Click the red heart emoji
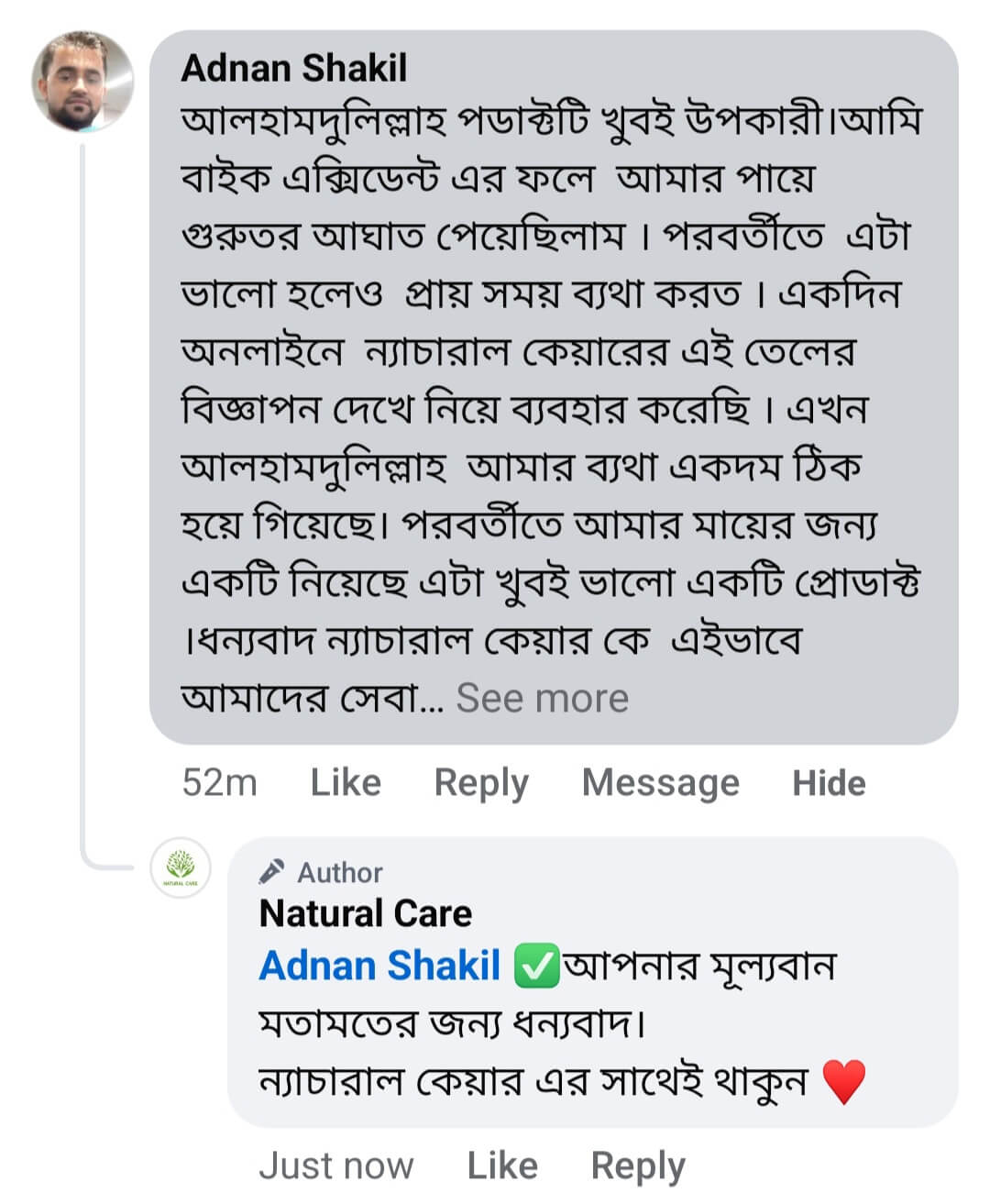The width and height of the screenshot is (990, 1204). 843,1081
